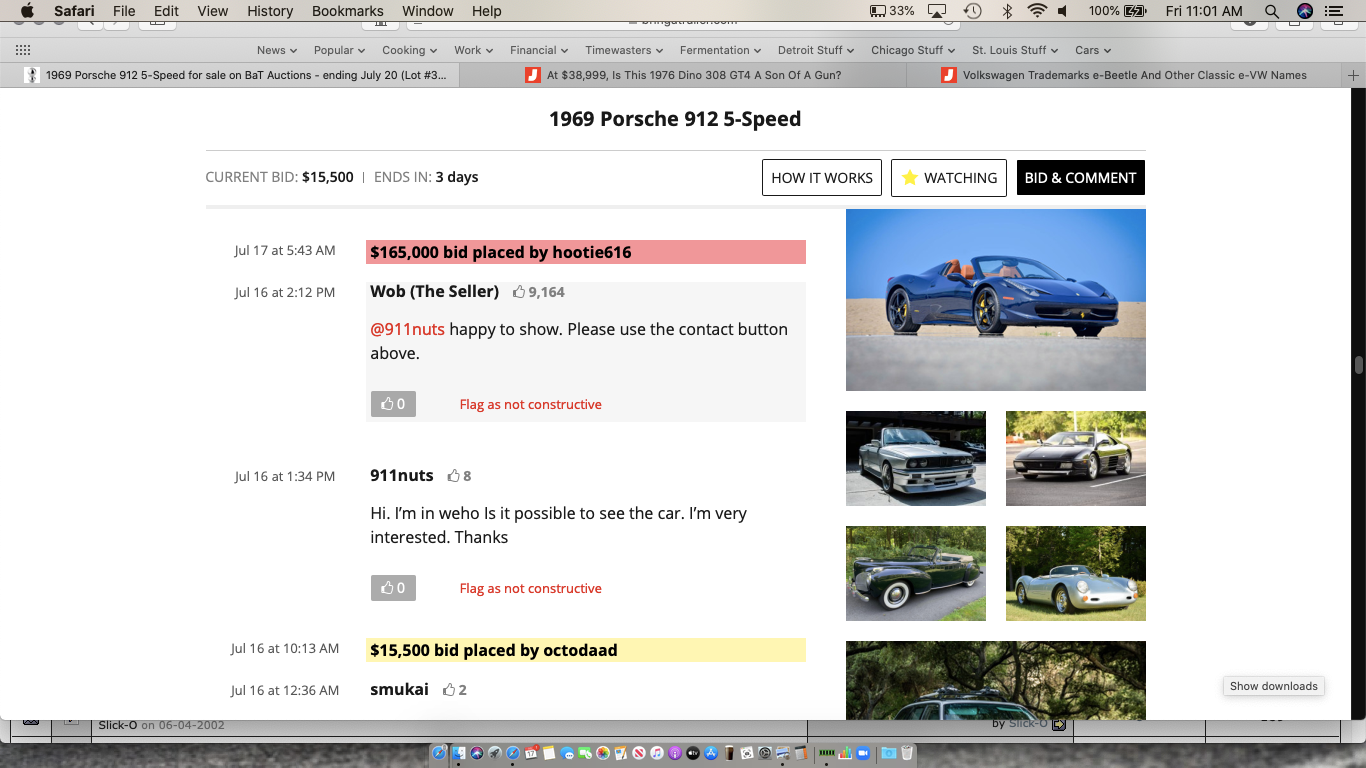The height and width of the screenshot is (768, 1366).
Task: Click the volume speaker icon
Action: click(1062, 11)
